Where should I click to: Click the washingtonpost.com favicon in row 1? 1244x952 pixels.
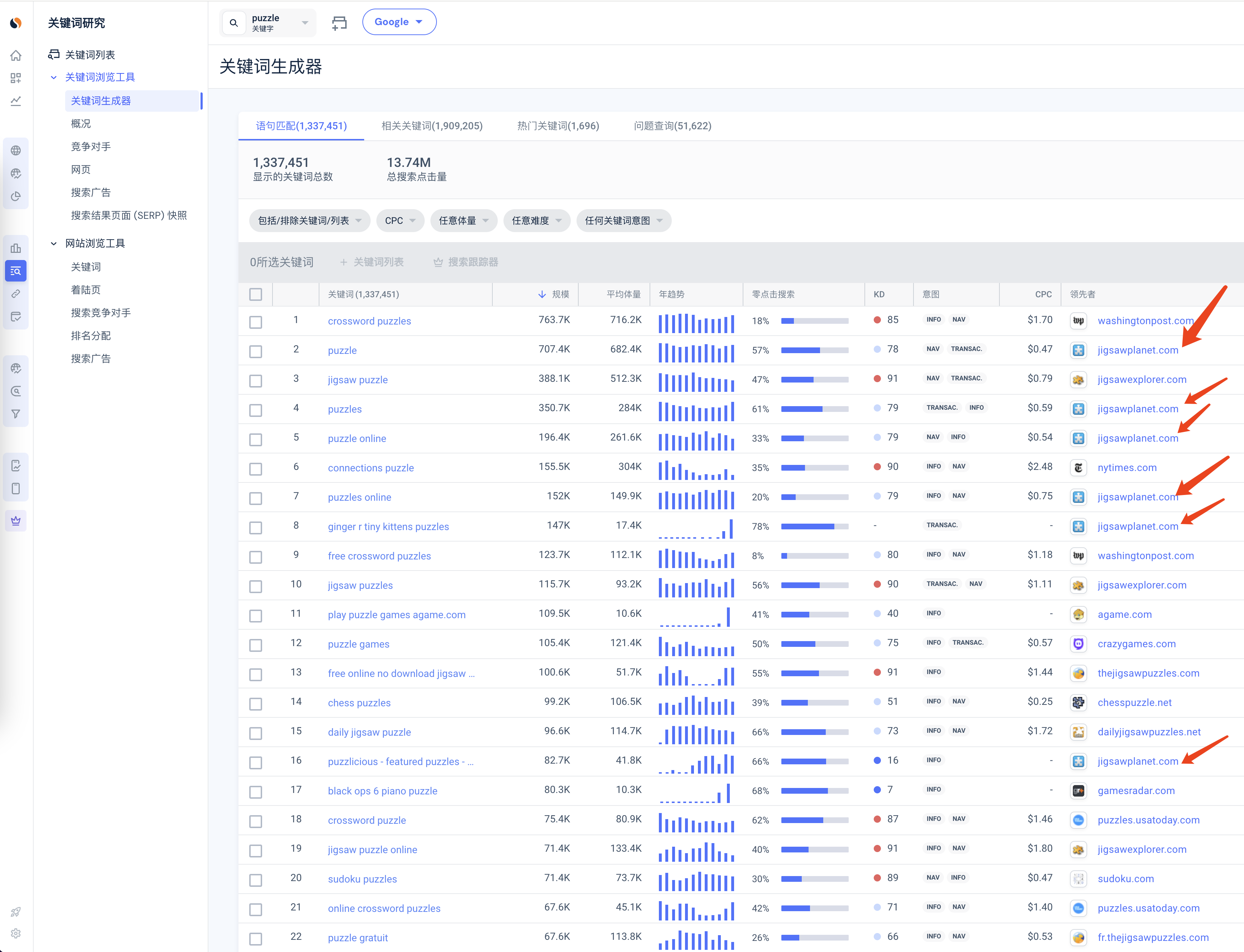tap(1078, 321)
